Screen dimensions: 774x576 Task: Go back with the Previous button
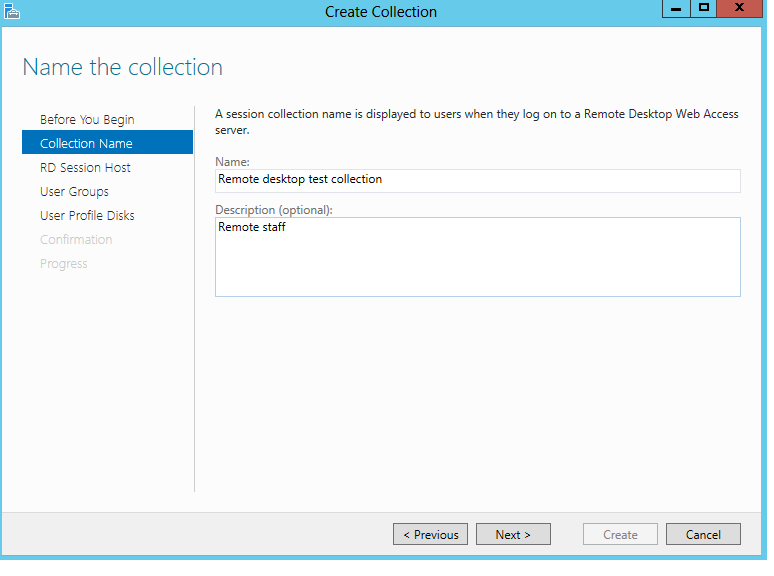coord(430,534)
